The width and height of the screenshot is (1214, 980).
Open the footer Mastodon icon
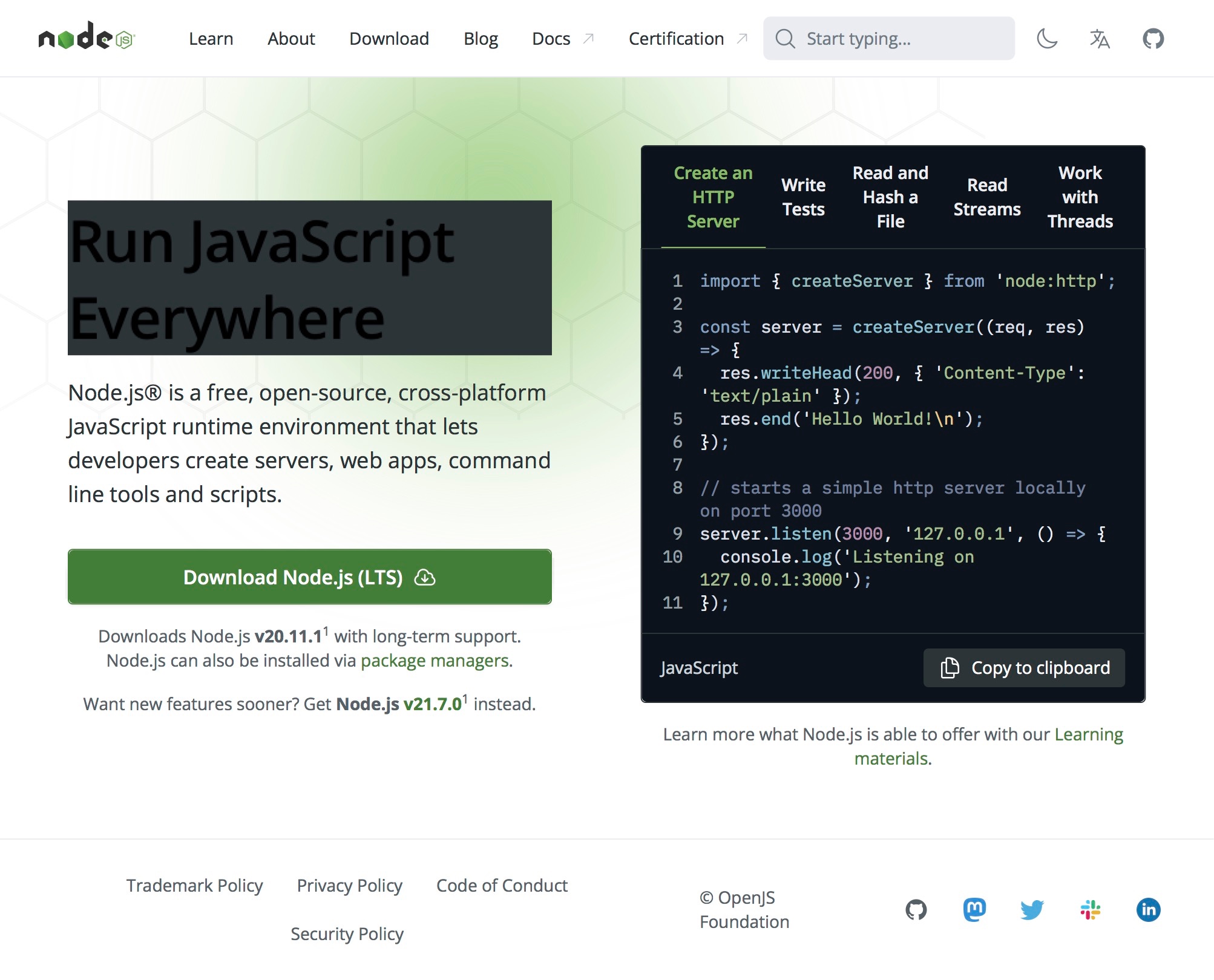[974, 909]
